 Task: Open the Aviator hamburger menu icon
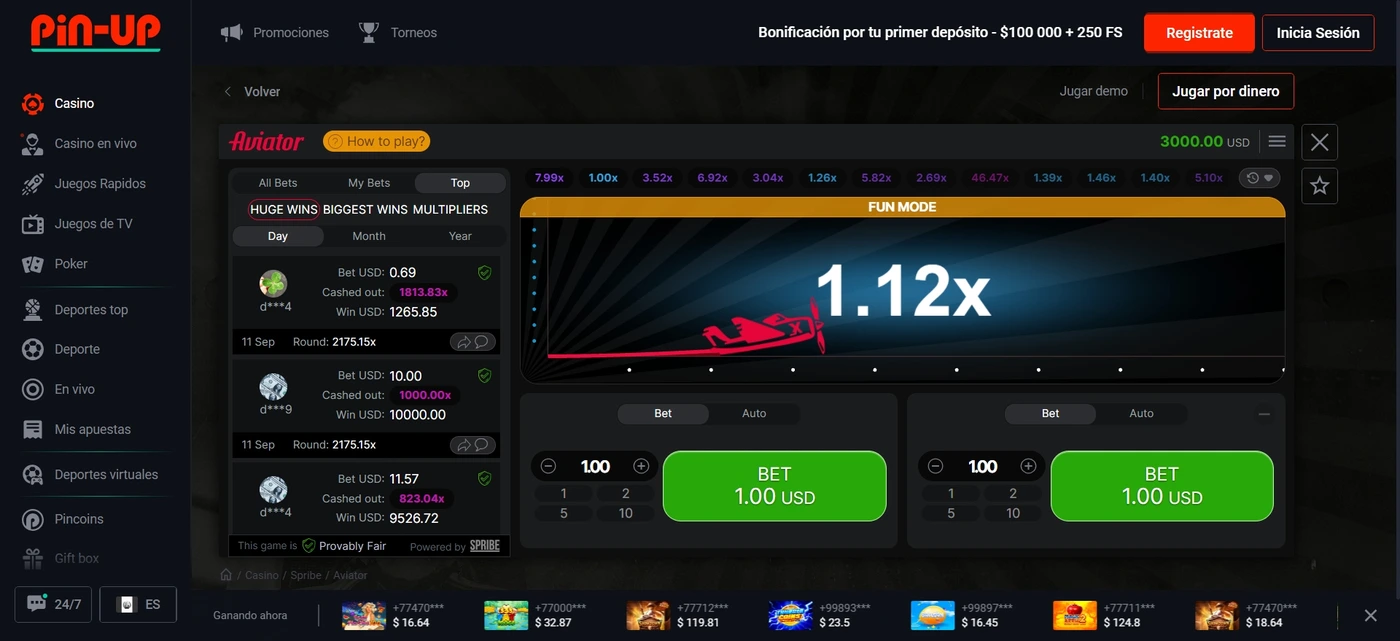[1276, 142]
